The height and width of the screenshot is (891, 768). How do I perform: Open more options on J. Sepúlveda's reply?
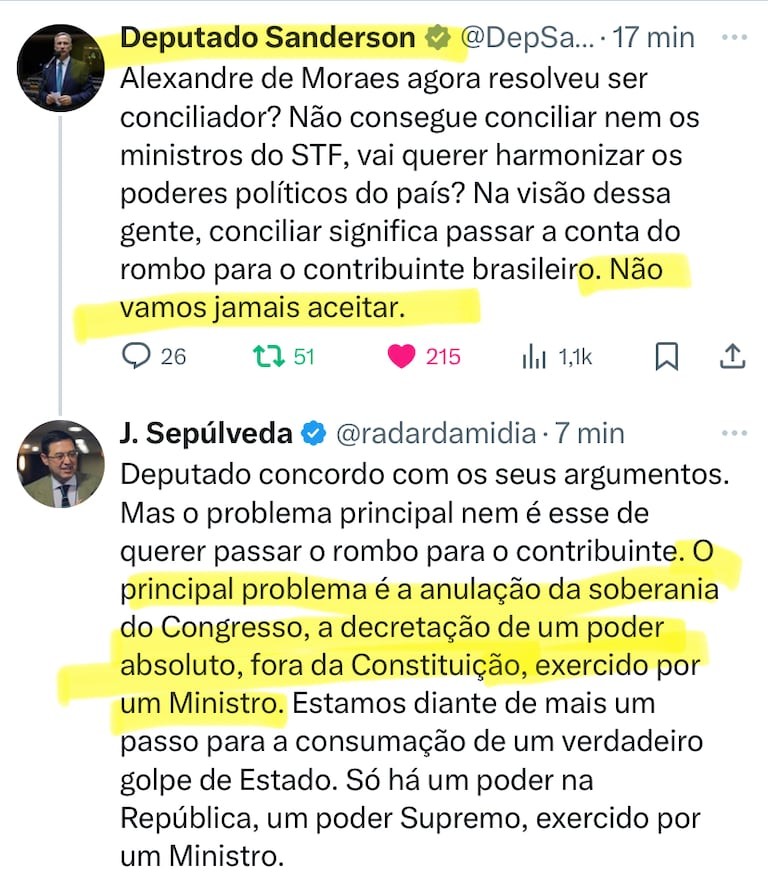(x=734, y=433)
